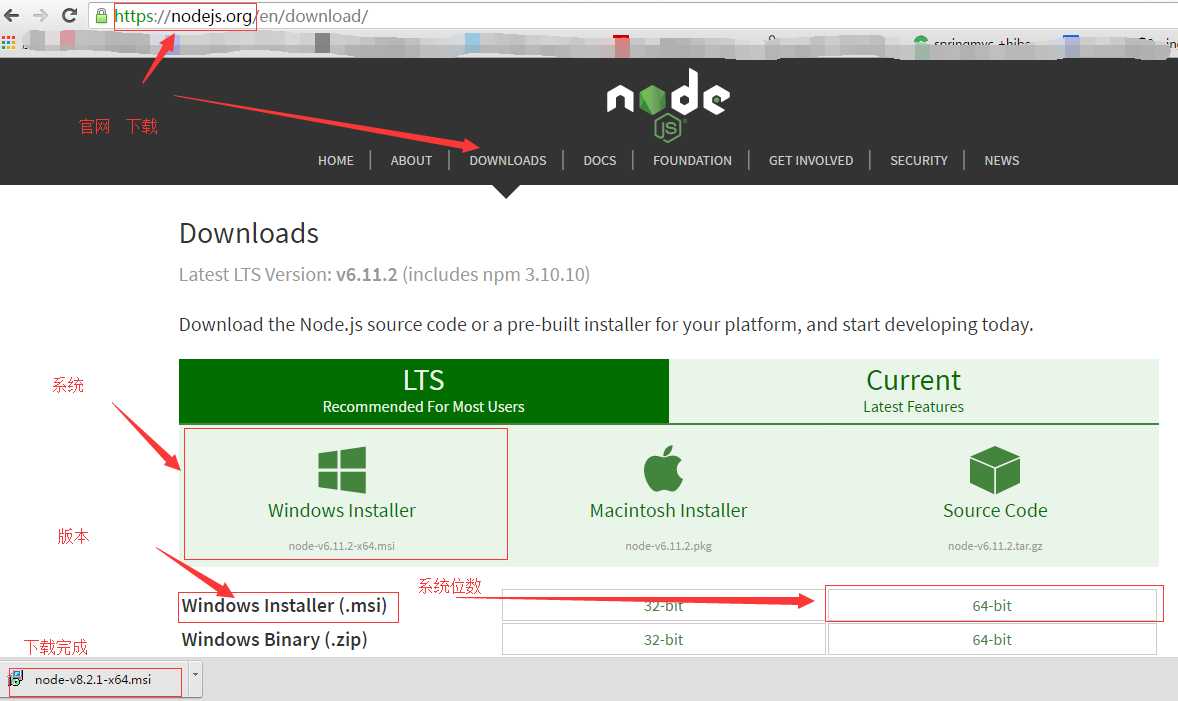The image size is (1178, 701).
Task: Click the Windows Binary (.zip) row label
Action: [x=274, y=639]
